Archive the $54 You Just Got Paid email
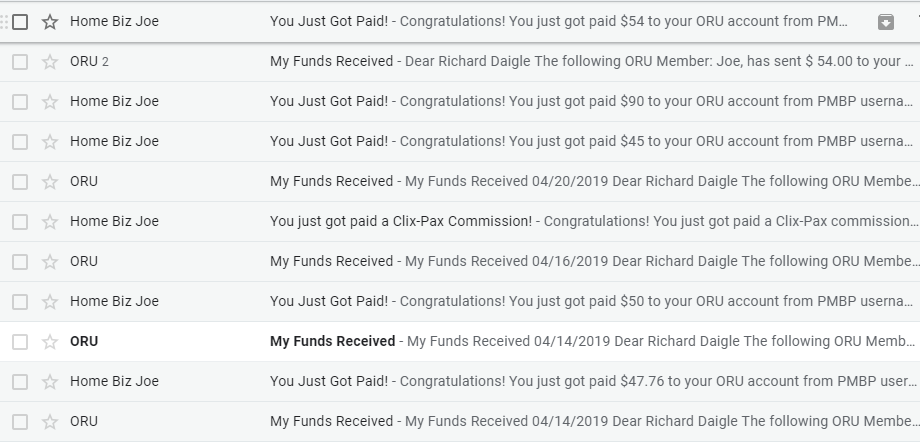The height and width of the screenshot is (442, 920). (885, 22)
